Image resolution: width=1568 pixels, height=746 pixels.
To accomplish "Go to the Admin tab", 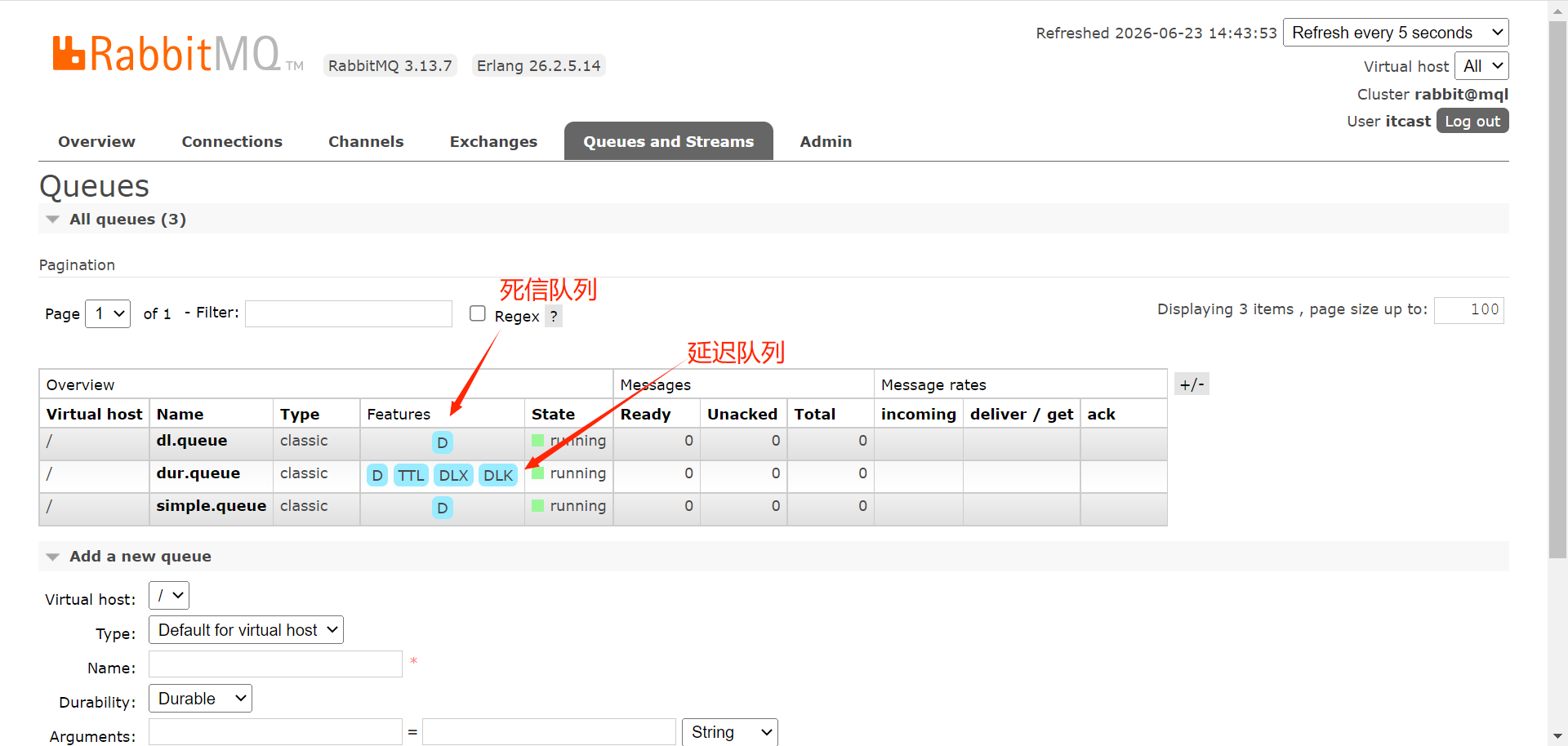I will coord(826,141).
